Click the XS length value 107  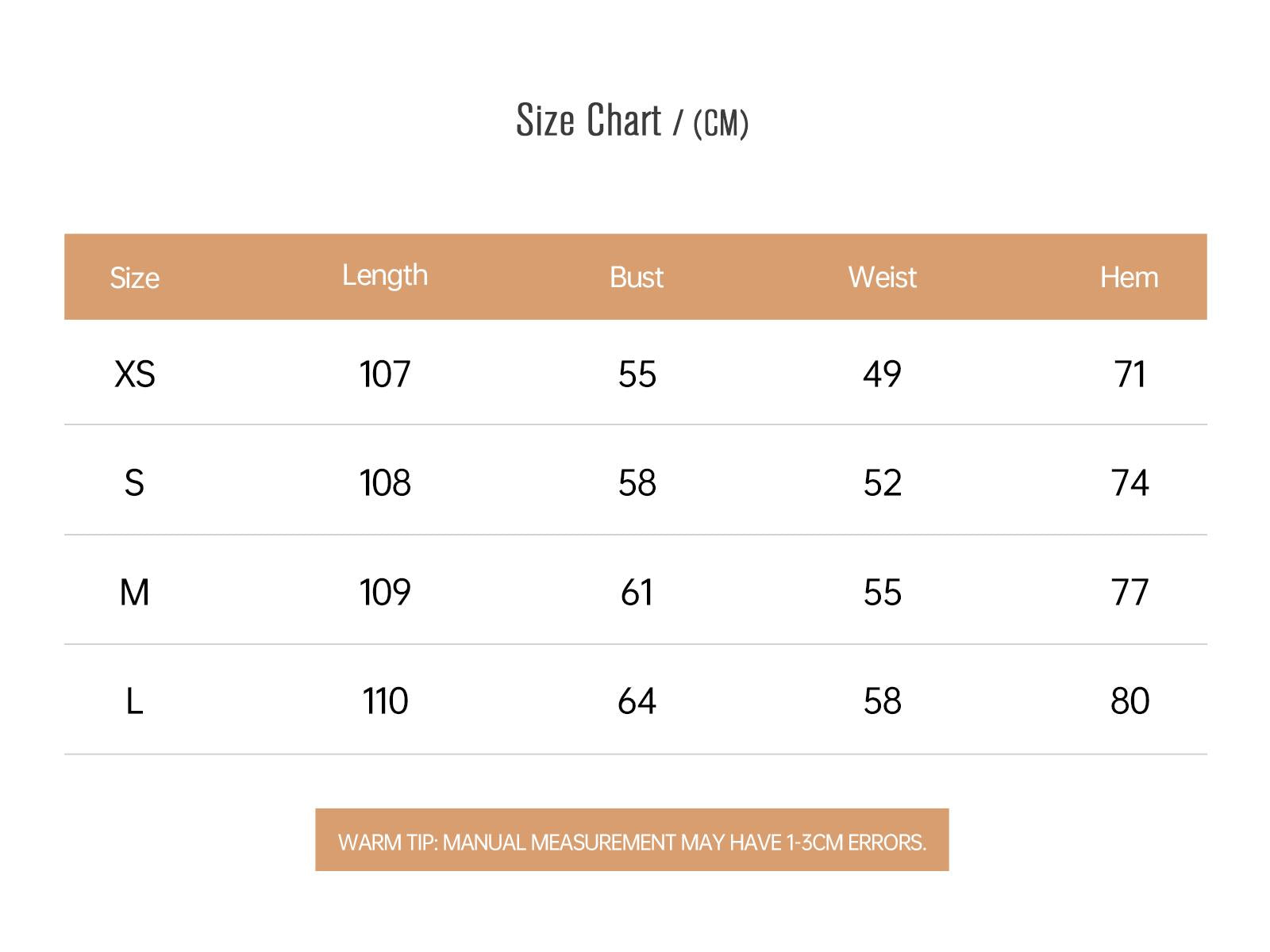pyautogui.click(x=385, y=374)
